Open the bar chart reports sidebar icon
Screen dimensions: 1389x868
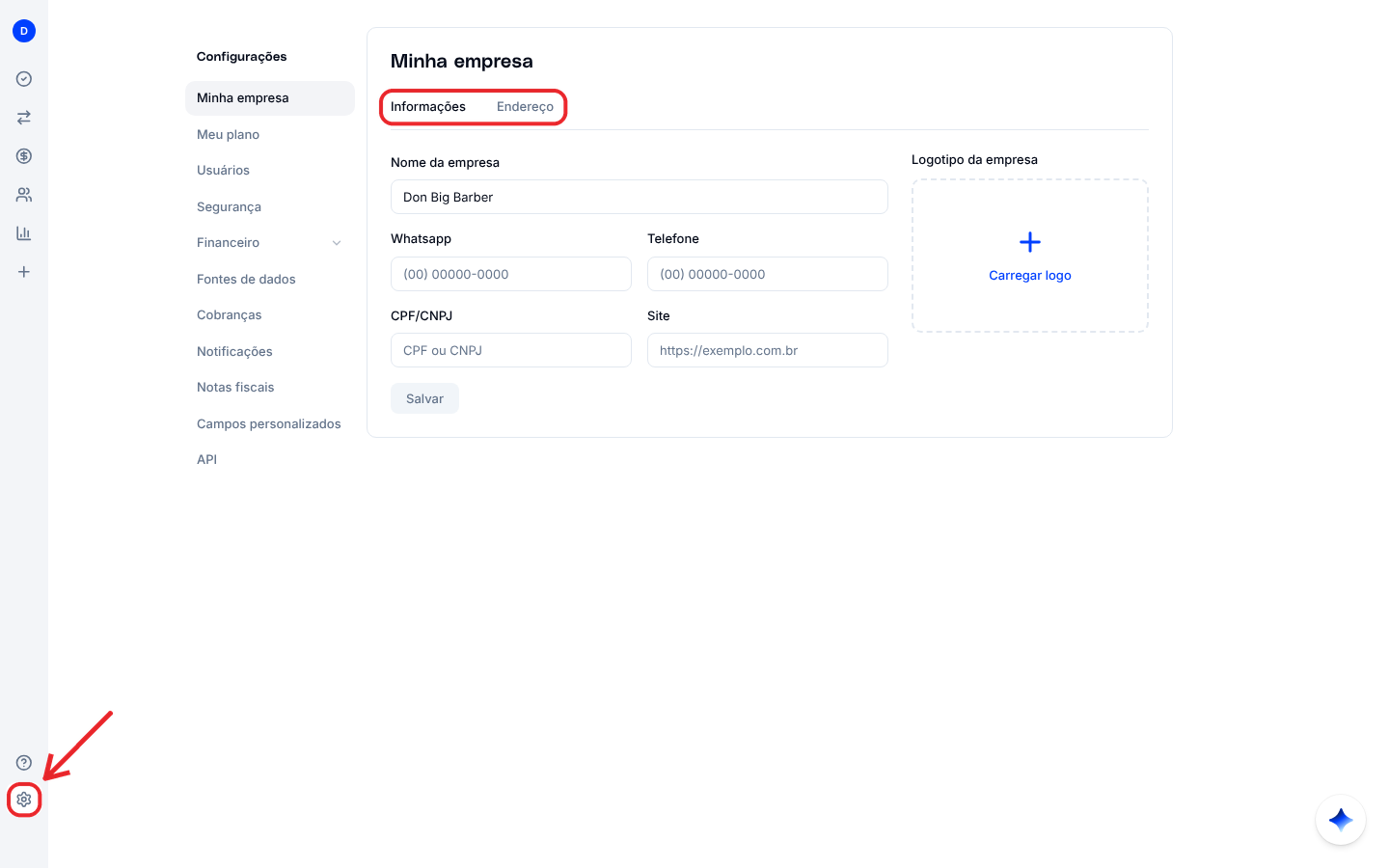coord(24,233)
